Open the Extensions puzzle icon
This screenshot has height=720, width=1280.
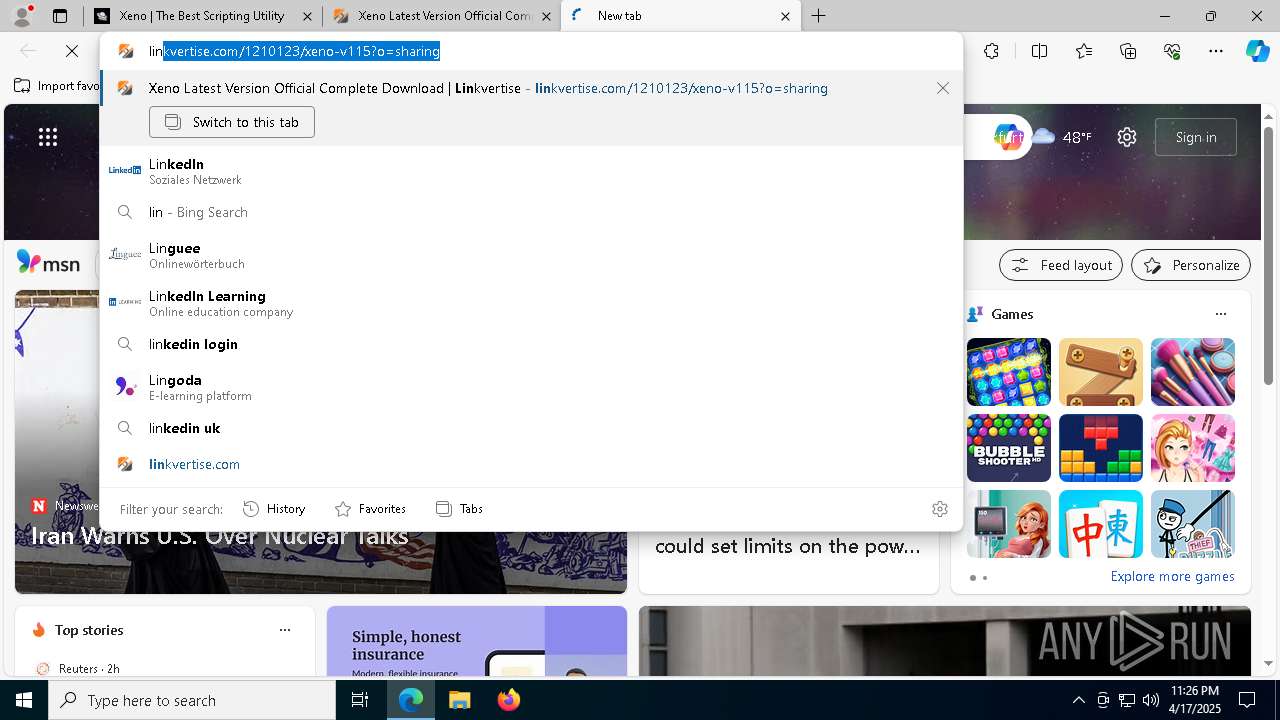991,51
